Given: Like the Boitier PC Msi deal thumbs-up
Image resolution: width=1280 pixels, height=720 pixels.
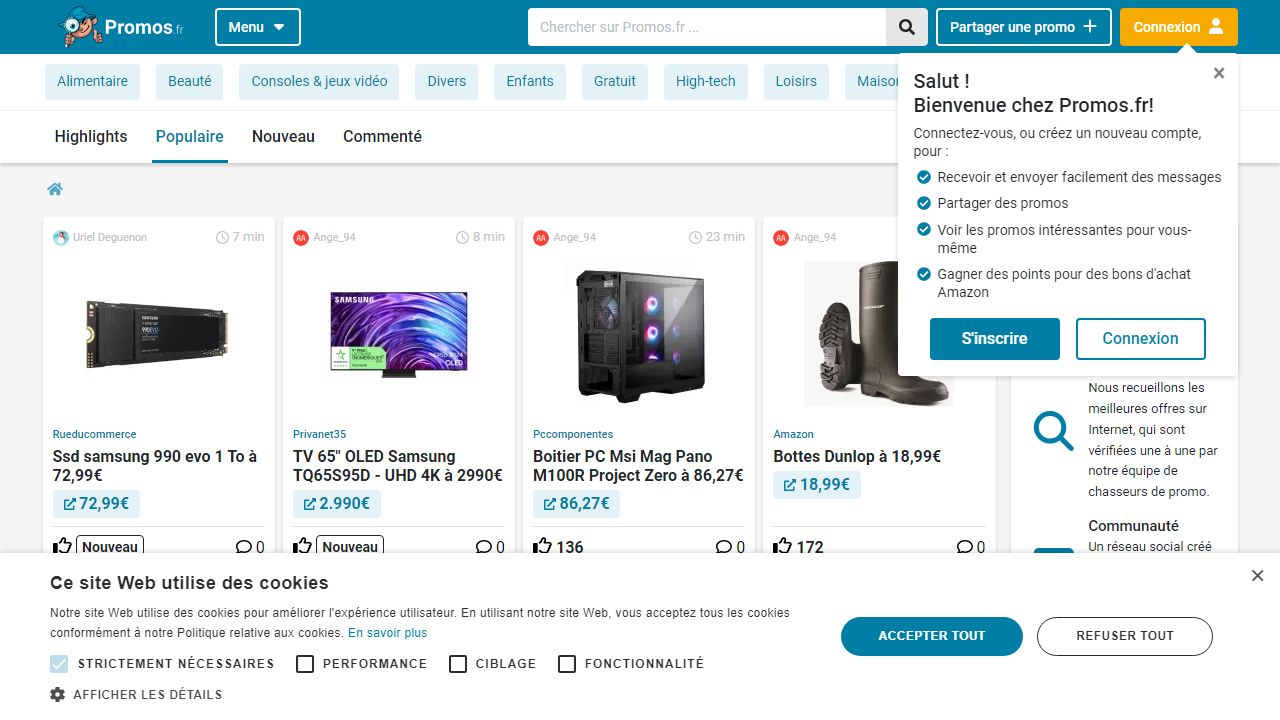Looking at the screenshot, I should coord(543,546).
